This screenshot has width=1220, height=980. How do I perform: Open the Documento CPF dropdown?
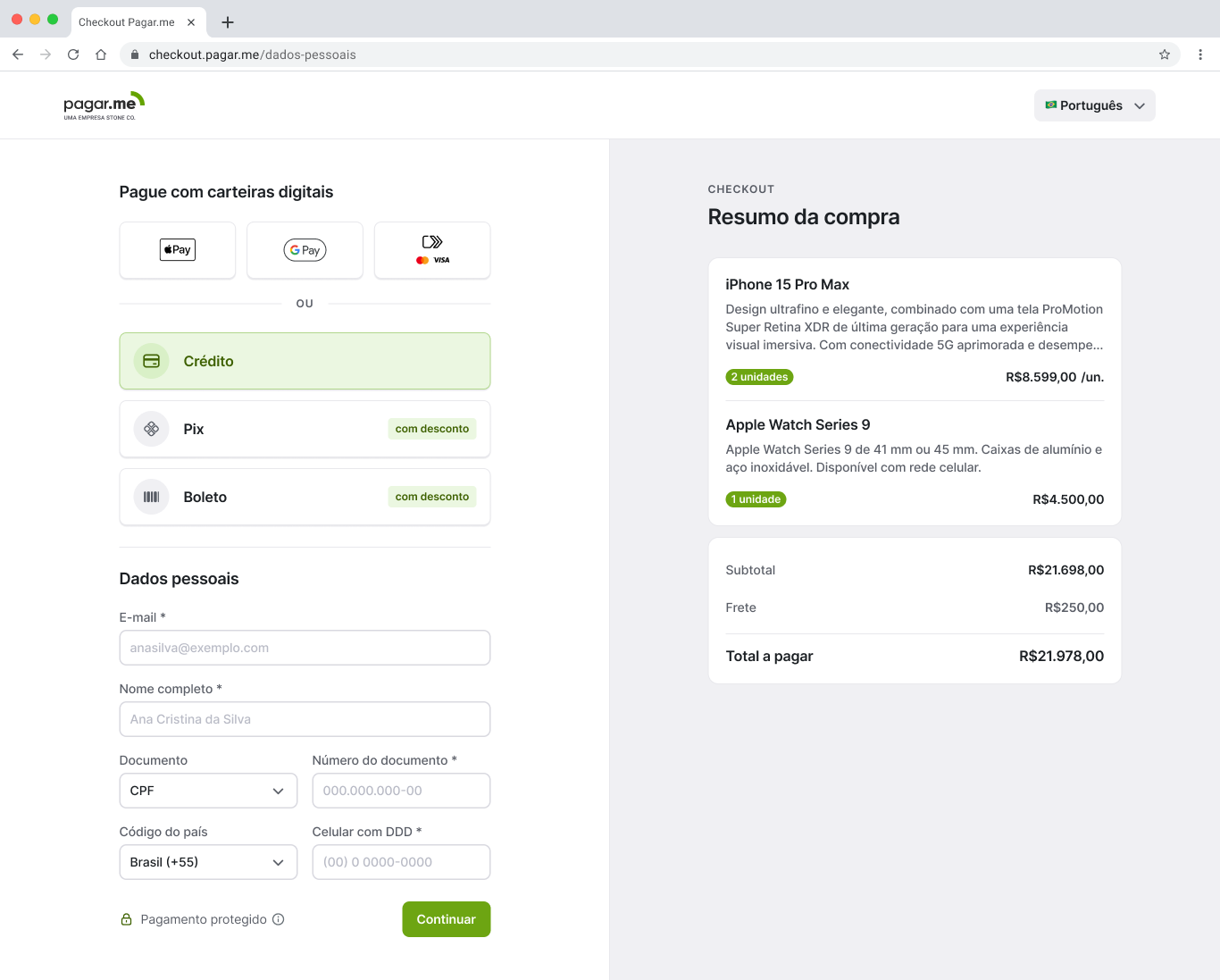[x=208, y=791]
